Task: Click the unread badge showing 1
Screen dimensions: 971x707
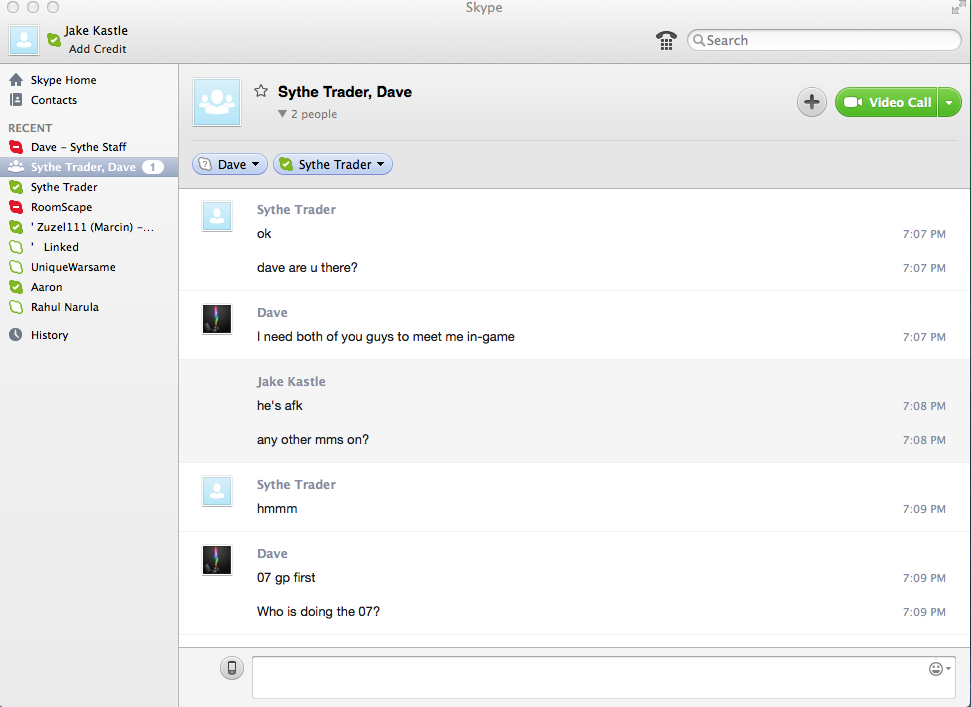Action: pyautogui.click(x=152, y=167)
